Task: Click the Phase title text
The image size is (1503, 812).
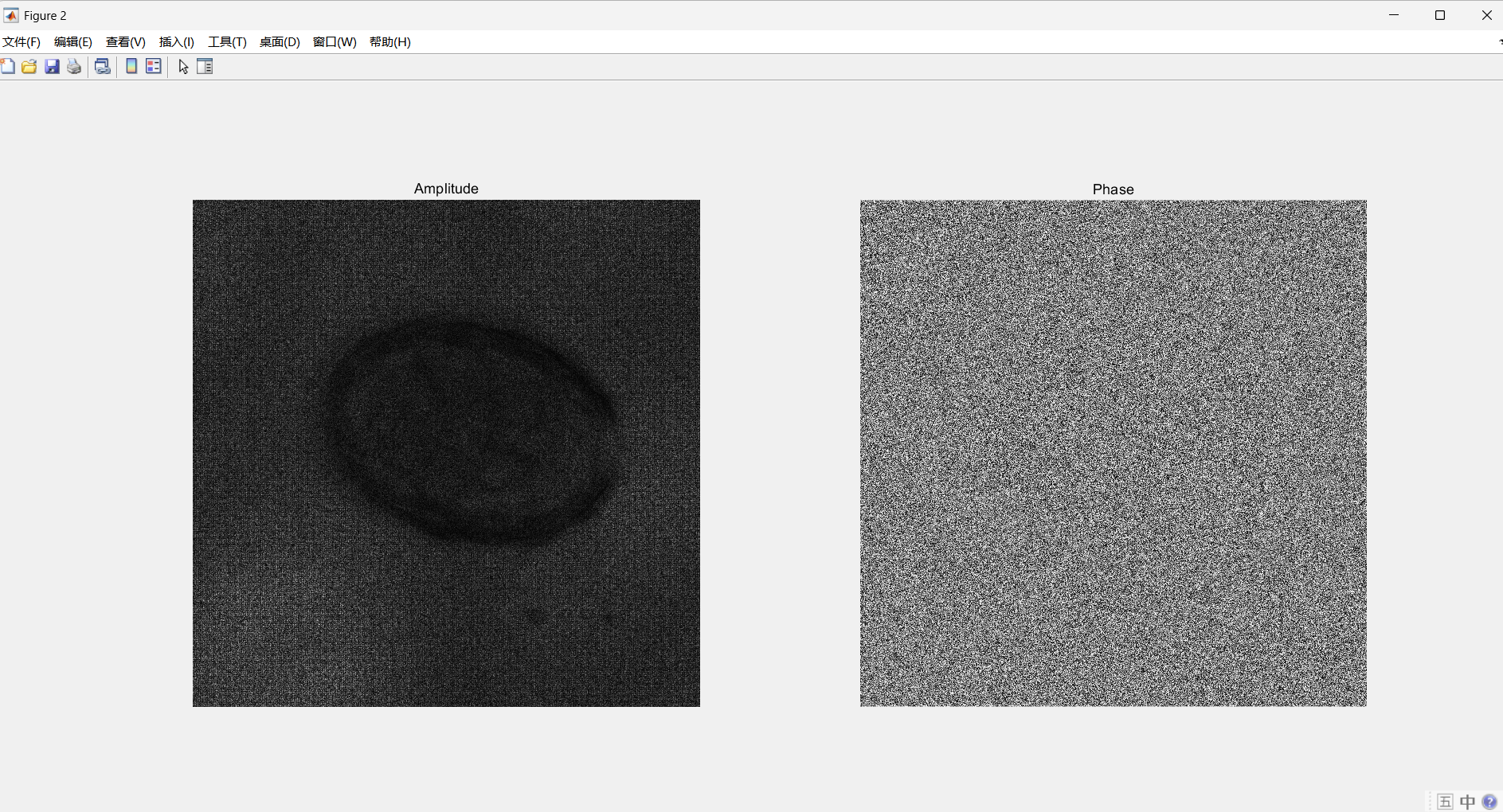Action: click(1114, 189)
